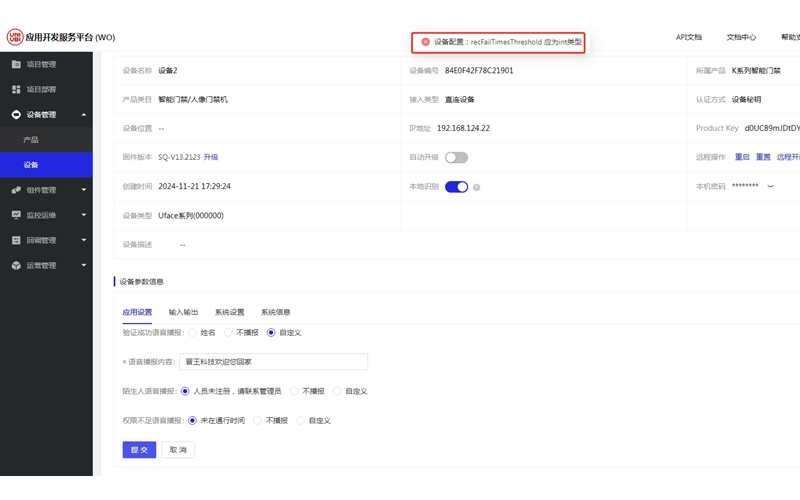Click creation time 2024-11-21 17:29:24
The width and height of the screenshot is (800, 500).
click(194, 186)
